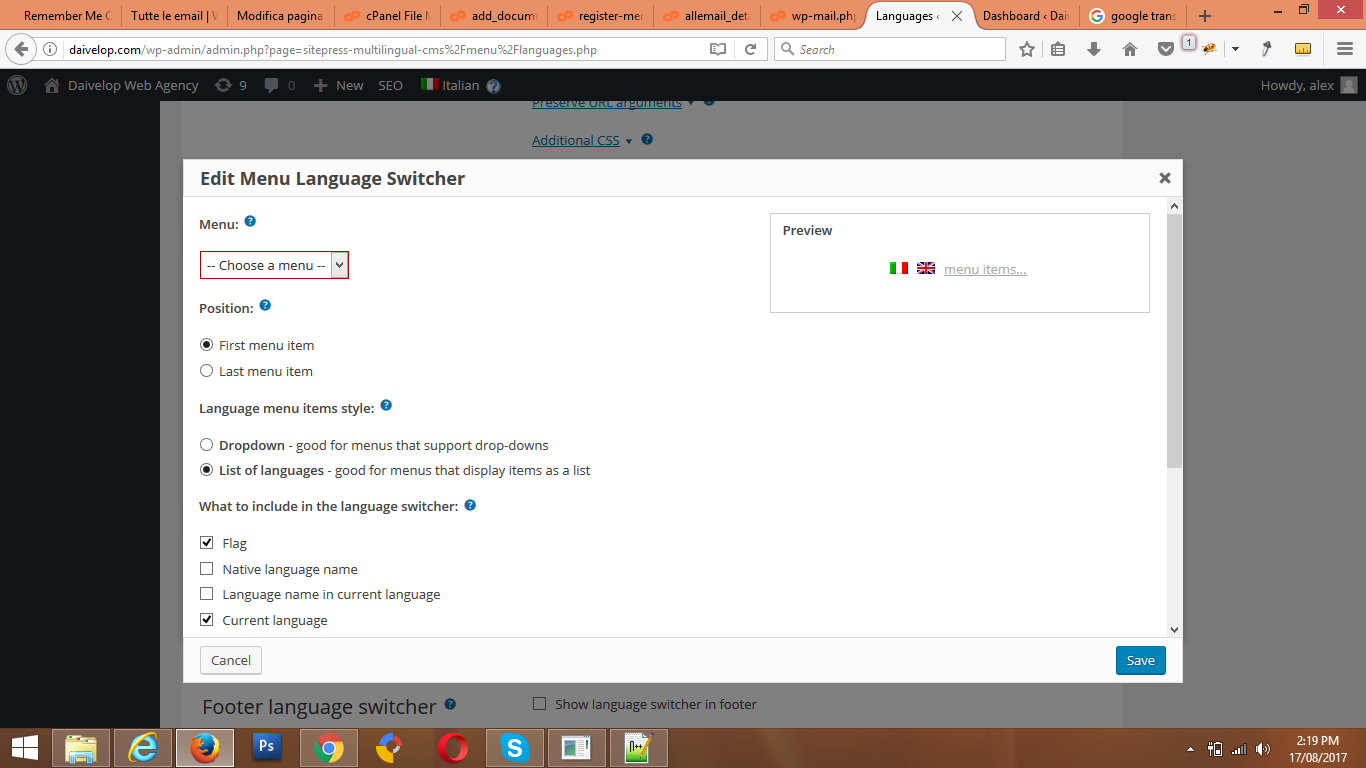Screen dimensions: 1366x768
Task: Click the menu items... preview link
Action: tap(985, 269)
